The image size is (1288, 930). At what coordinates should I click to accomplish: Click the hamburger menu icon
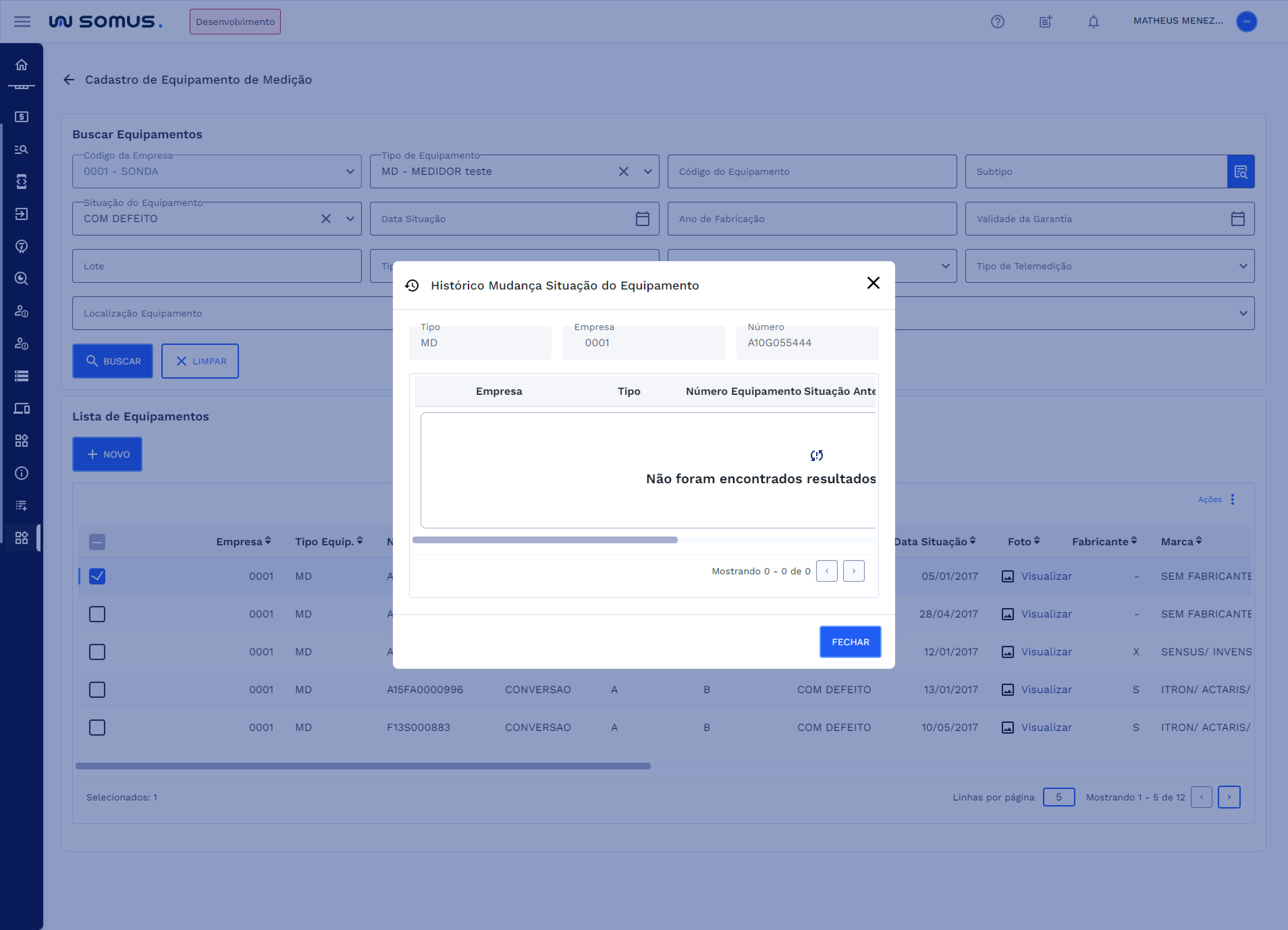[x=22, y=22]
